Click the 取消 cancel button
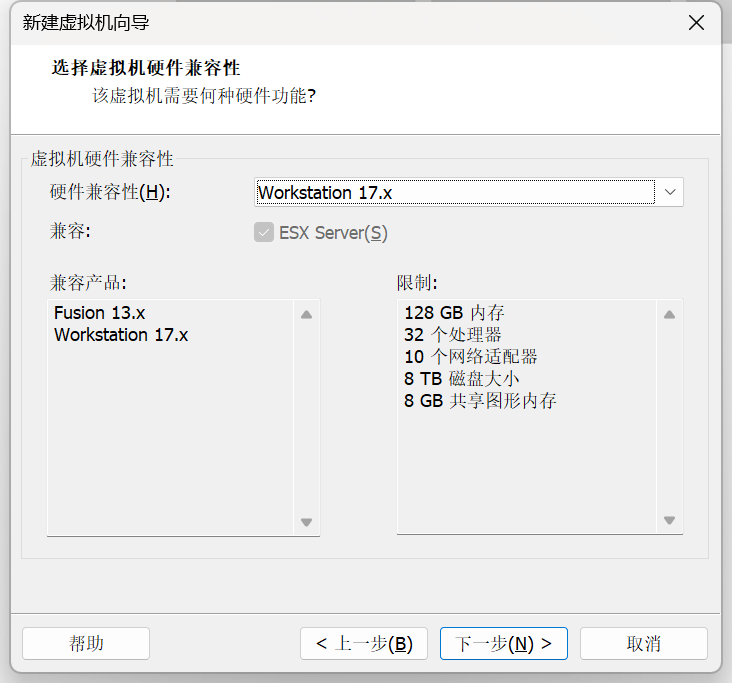Image resolution: width=732 pixels, height=683 pixels. coord(644,643)
